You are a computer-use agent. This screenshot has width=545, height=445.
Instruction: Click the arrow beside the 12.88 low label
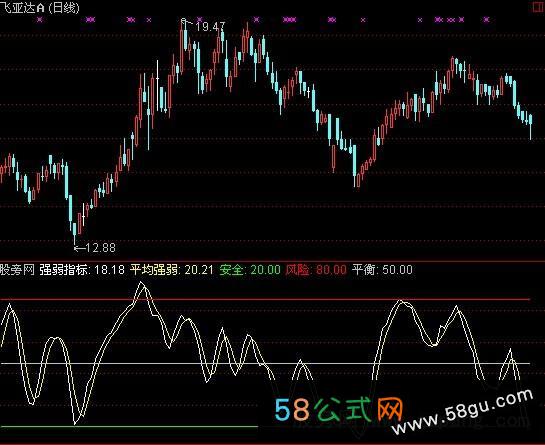(80, 248)
